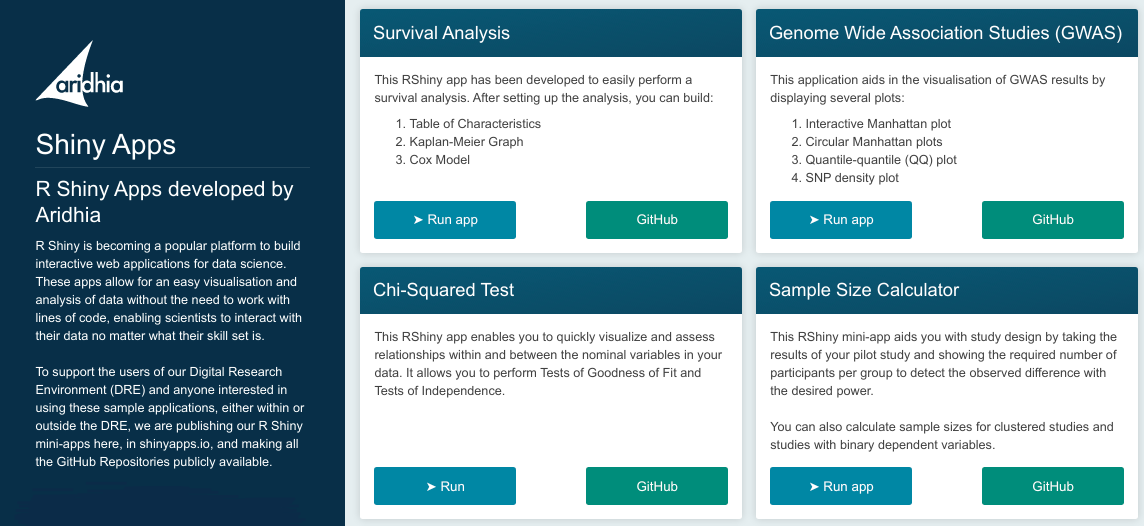Run the Chi-Squared Test app
This screenshot has height=526, width=1144.
point(445,487)
